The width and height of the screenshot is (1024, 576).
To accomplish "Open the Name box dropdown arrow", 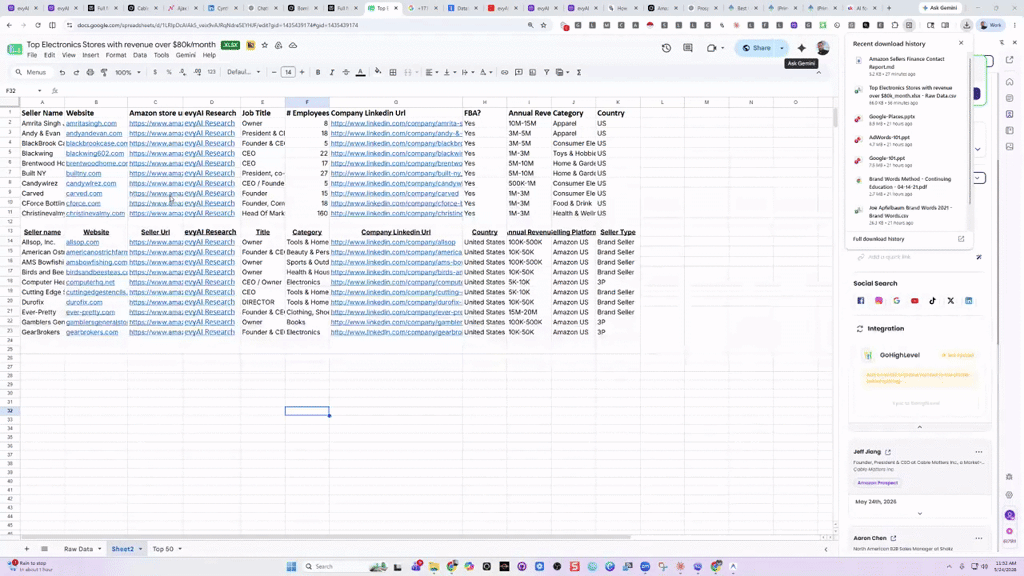I will pos(39,91).
